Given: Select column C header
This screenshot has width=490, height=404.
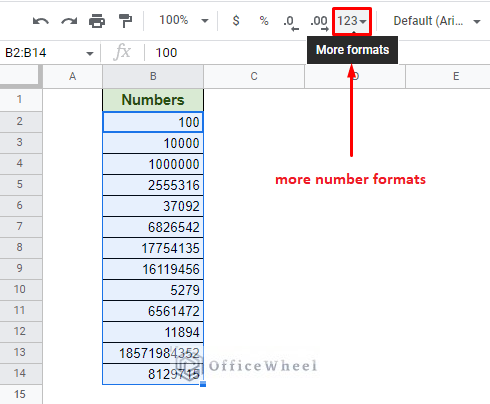Looking at the screenshot, I should coord(254,76).
